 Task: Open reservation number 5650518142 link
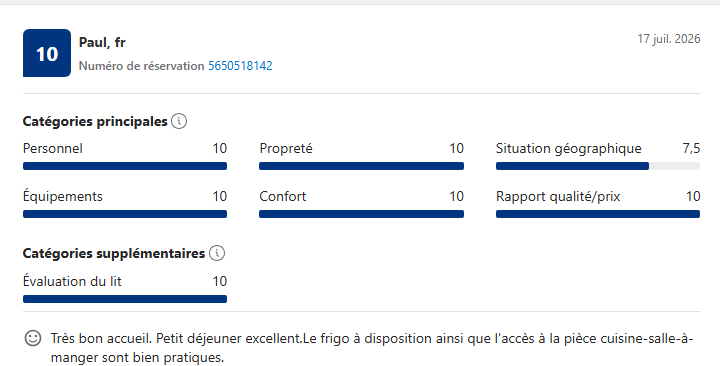pos(240,66)
